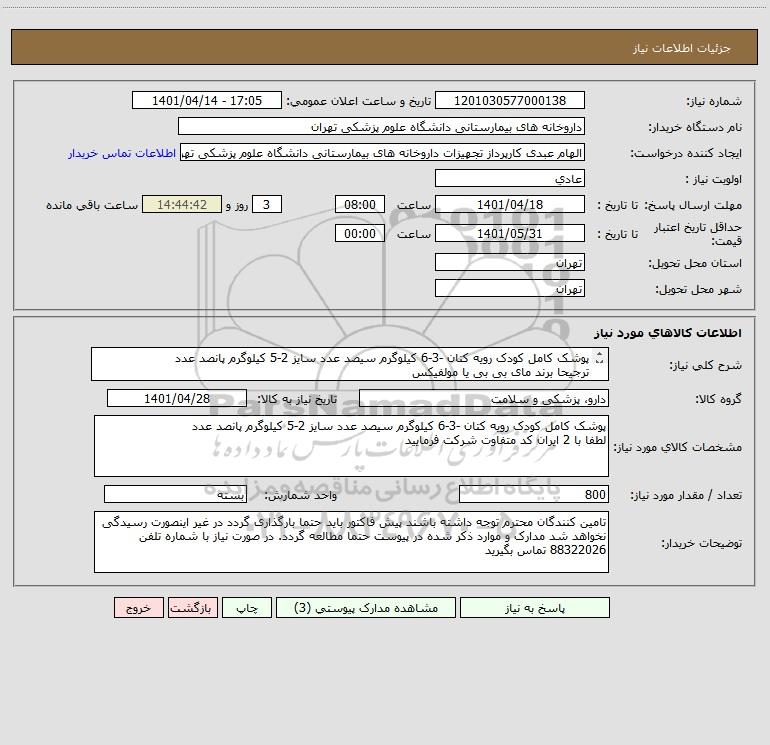Click the 'ایجاد کننده درخواست:' label

[686, 153]
